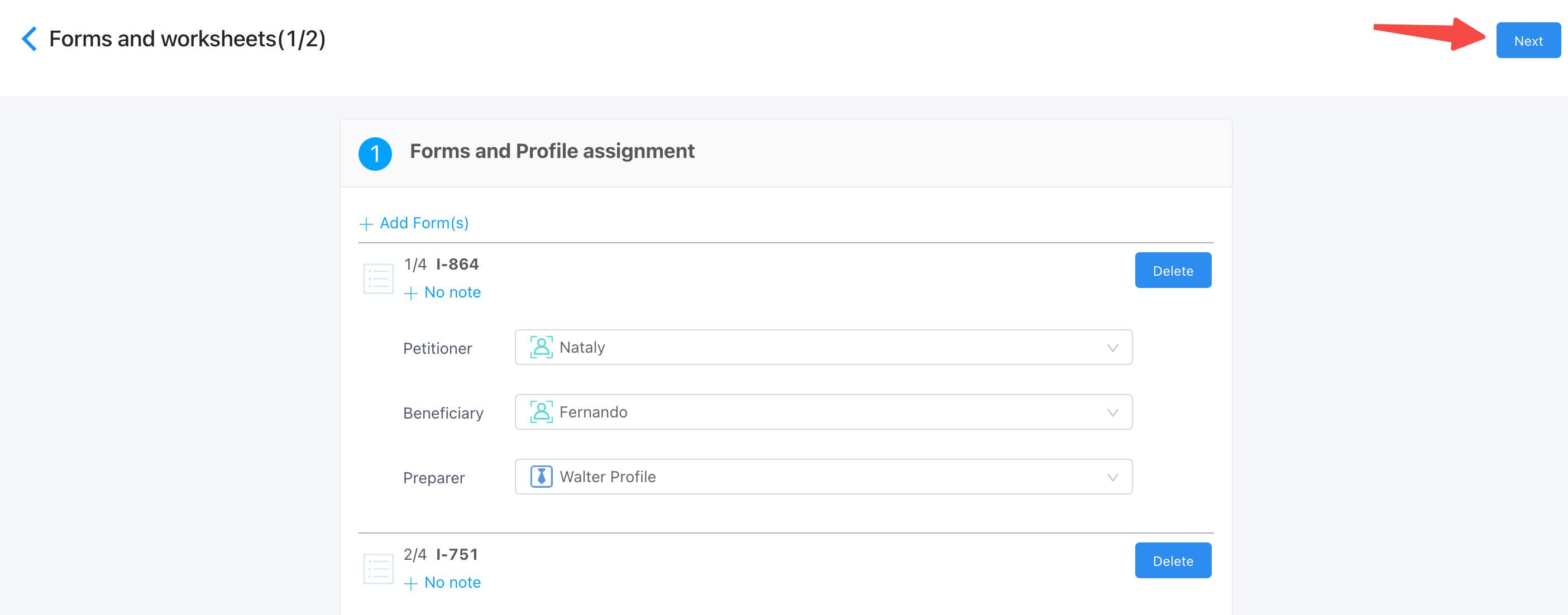Click the I-864 form document icon
This screenshot has width=1568, height=615.
coord(378,278)
